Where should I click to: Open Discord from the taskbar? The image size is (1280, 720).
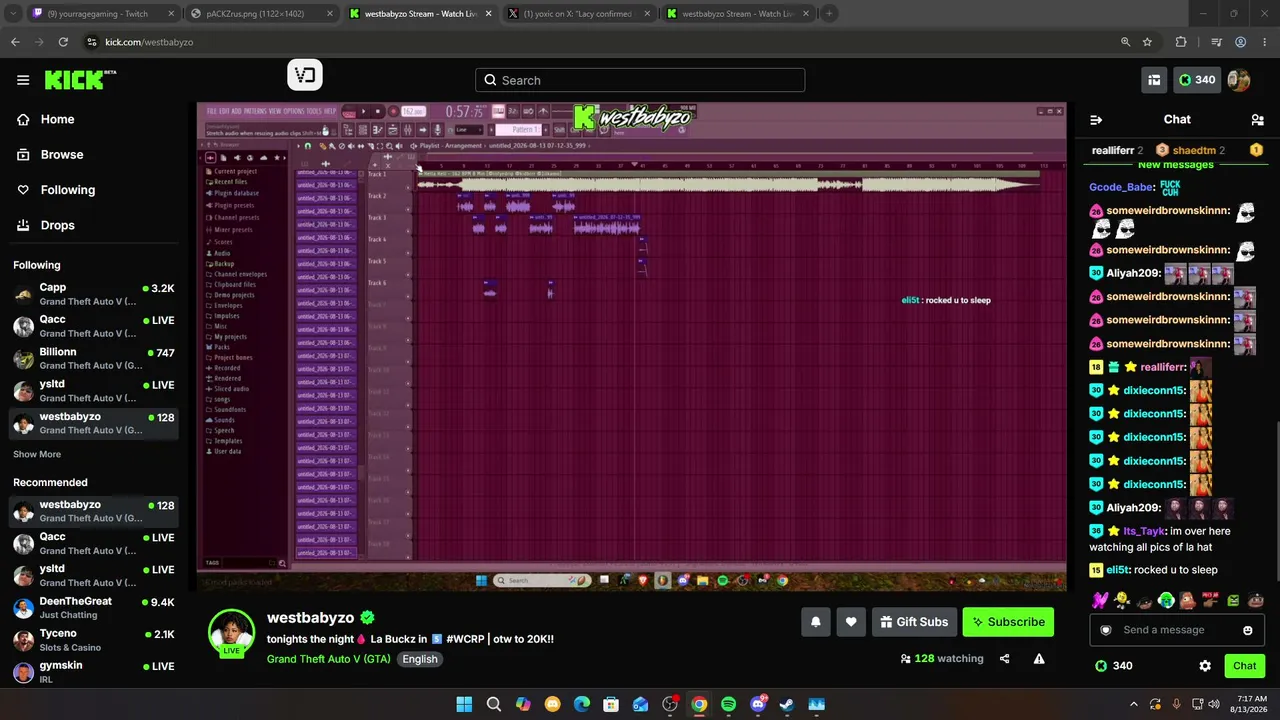(x=758, y=704)
